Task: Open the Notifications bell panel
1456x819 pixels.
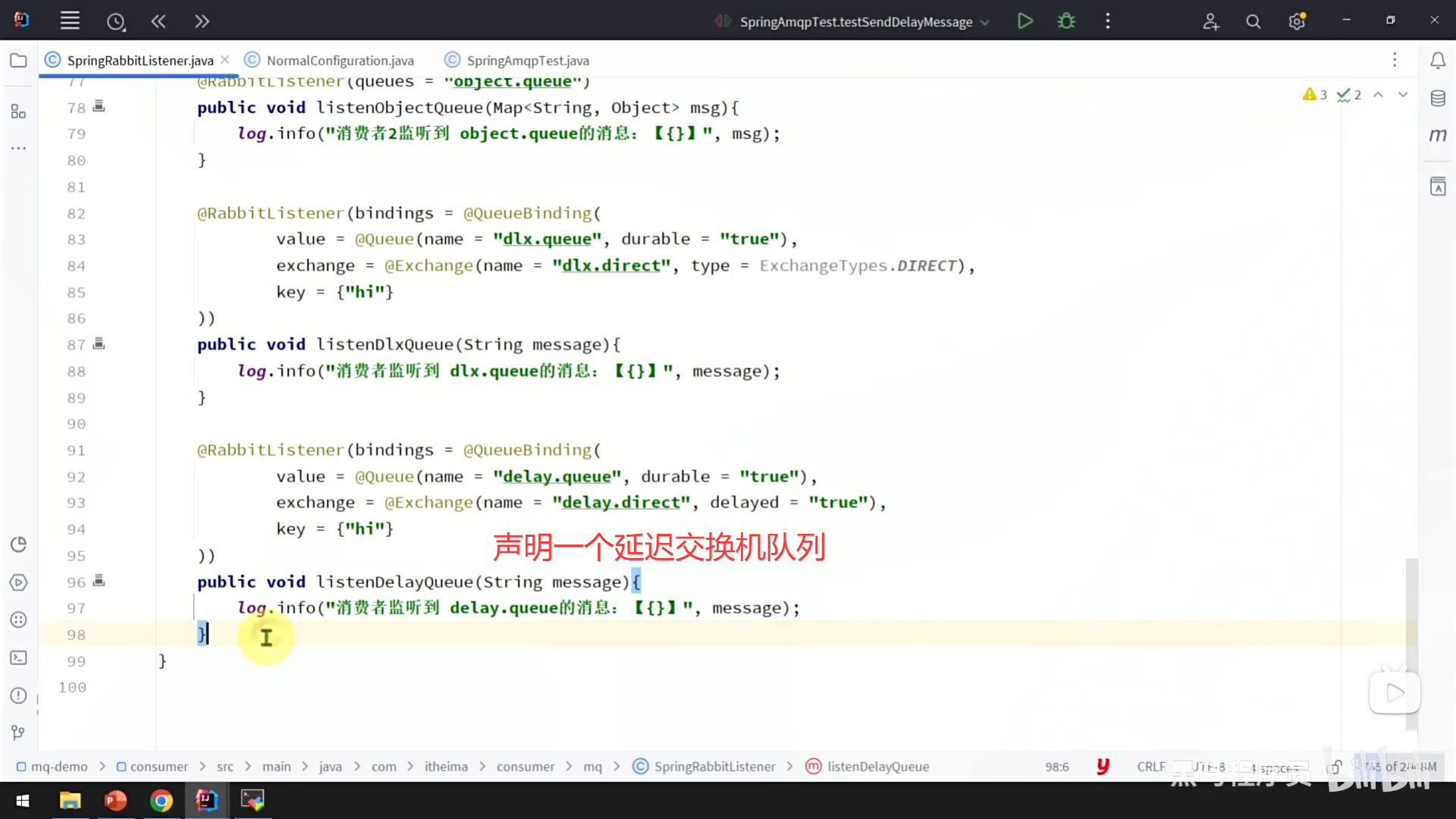Action: [x=1438, y=61]
